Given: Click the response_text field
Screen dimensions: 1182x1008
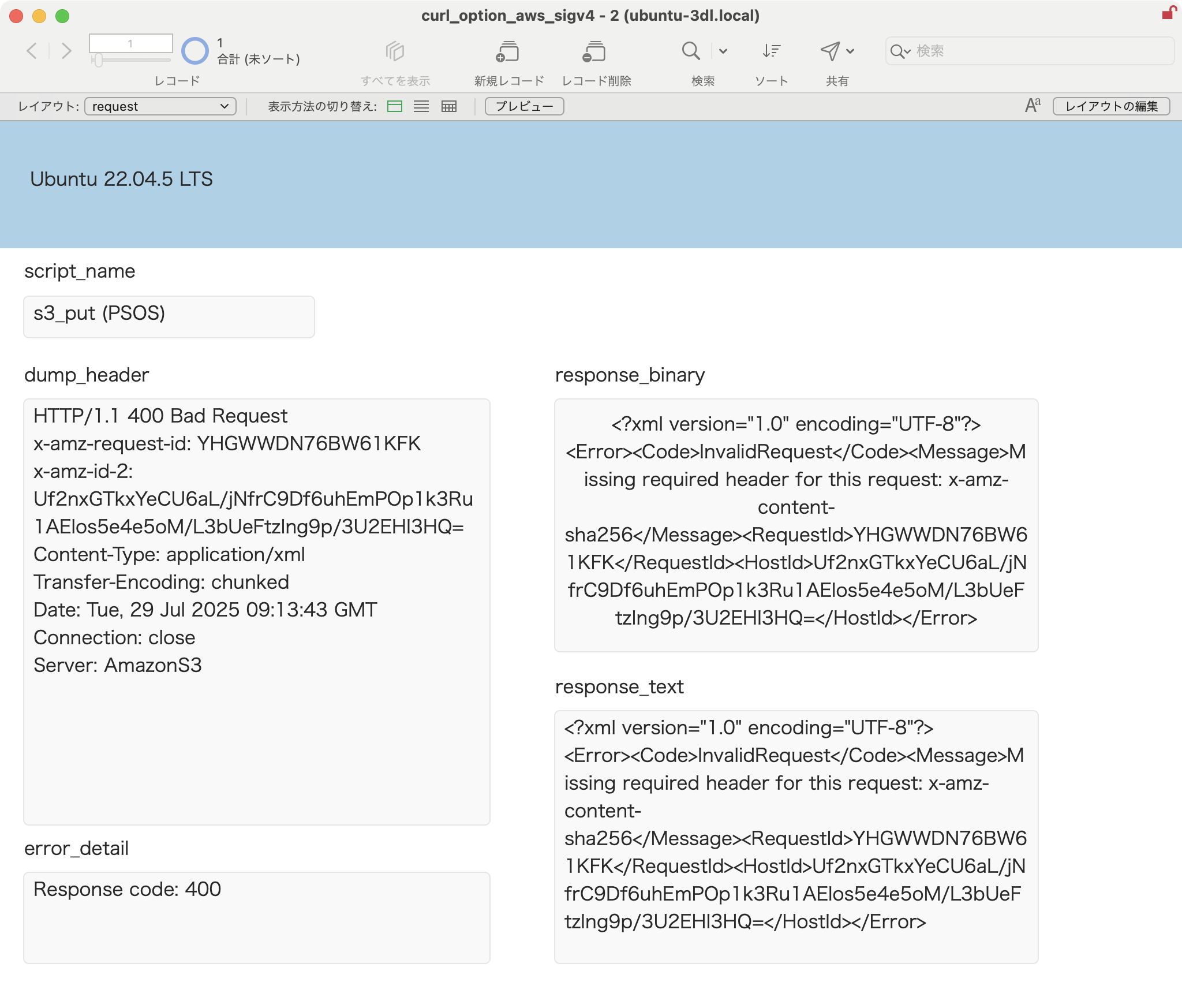Looking at the screenshot, I should click(796, 837).
